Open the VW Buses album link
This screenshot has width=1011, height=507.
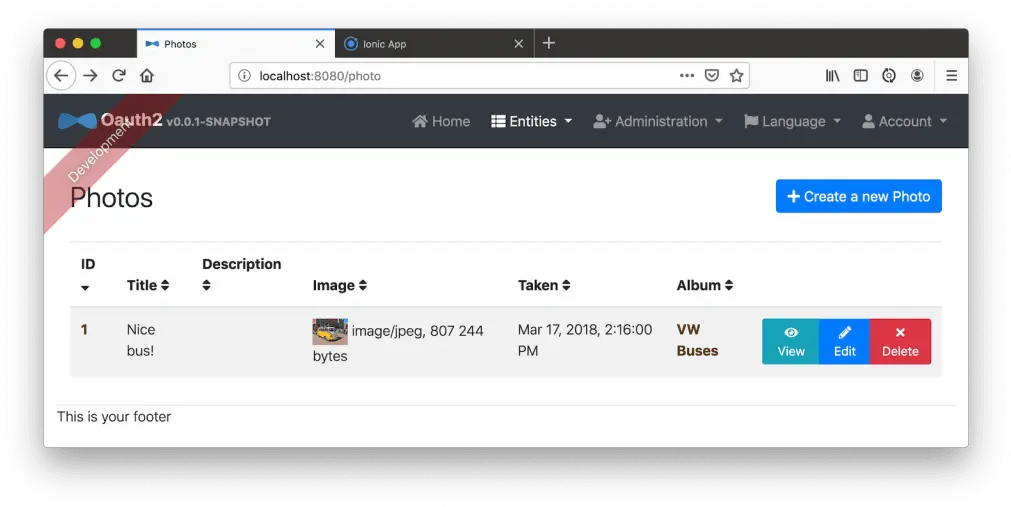tap(697, 340)
